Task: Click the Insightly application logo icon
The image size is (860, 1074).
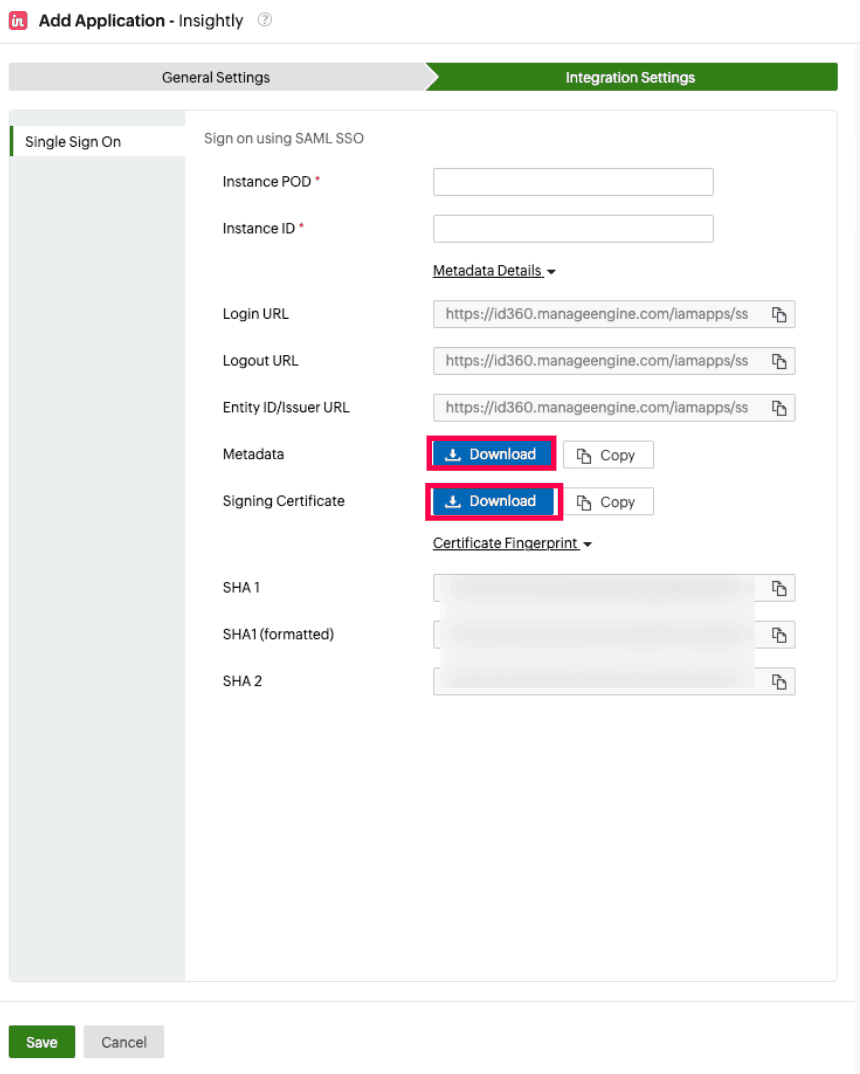Action: pos(16,20)
